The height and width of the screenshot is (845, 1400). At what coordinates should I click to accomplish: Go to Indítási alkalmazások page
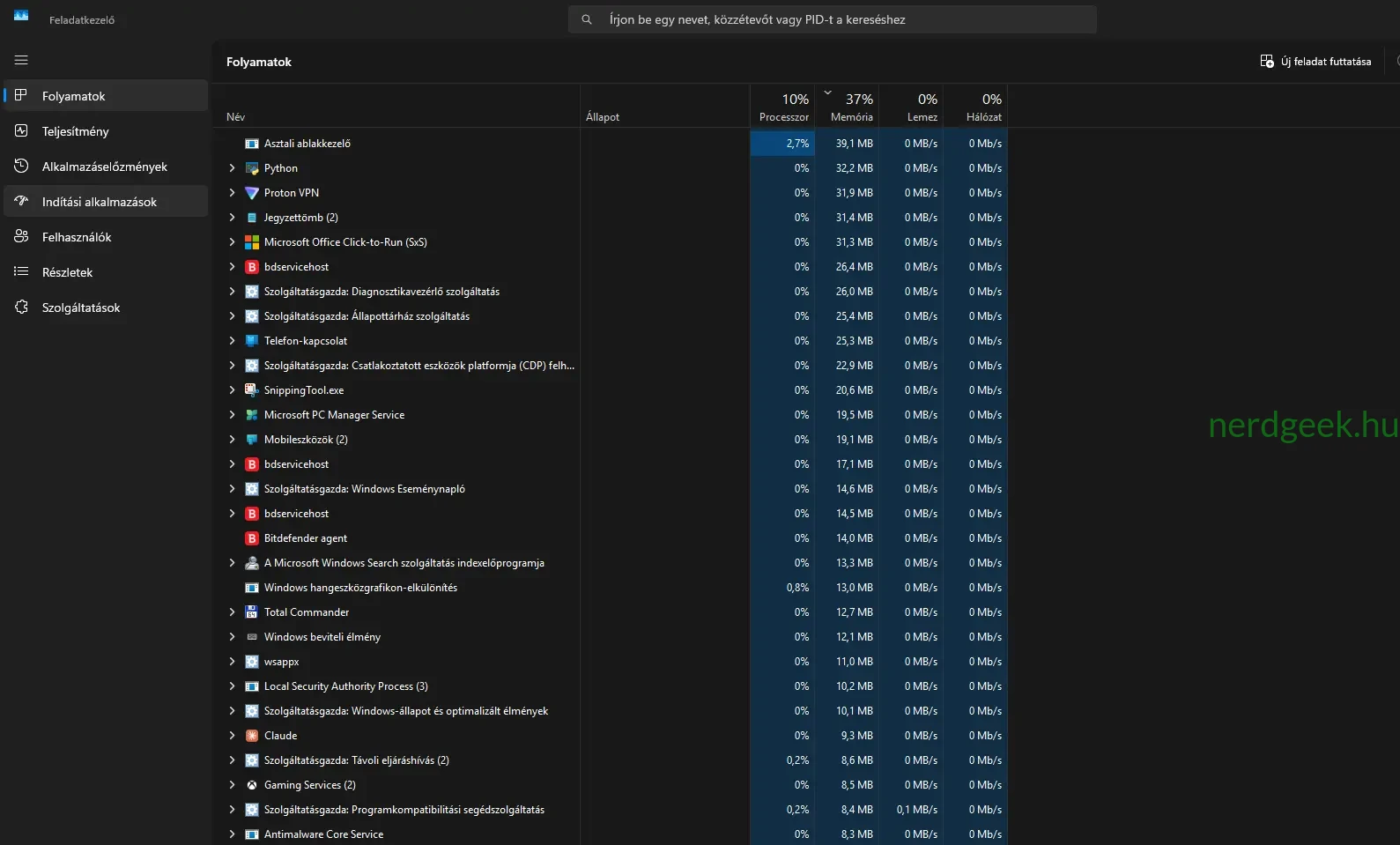pyautogui.click(x=106, y=202)
